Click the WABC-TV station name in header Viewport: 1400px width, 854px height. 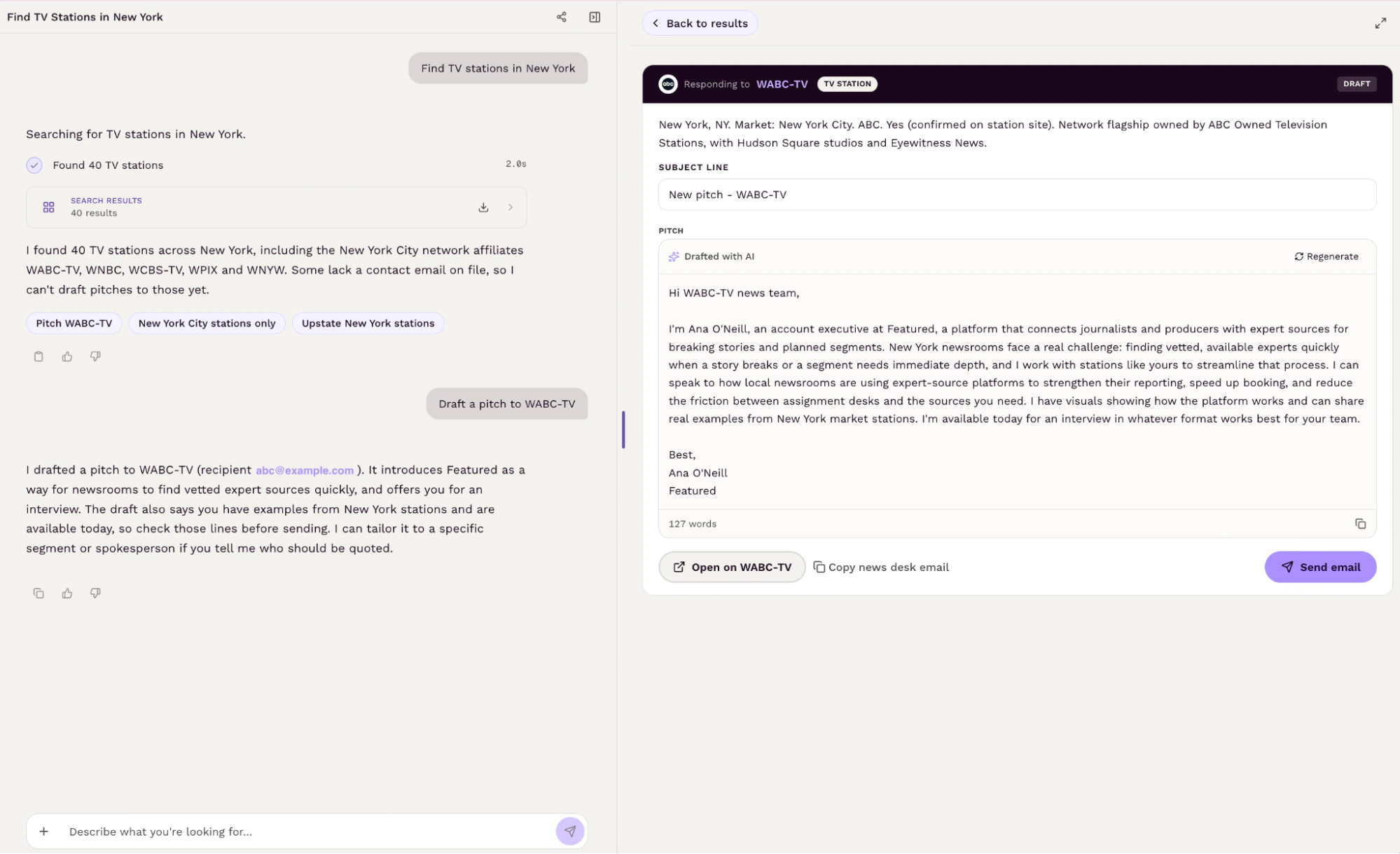point(782,84)
